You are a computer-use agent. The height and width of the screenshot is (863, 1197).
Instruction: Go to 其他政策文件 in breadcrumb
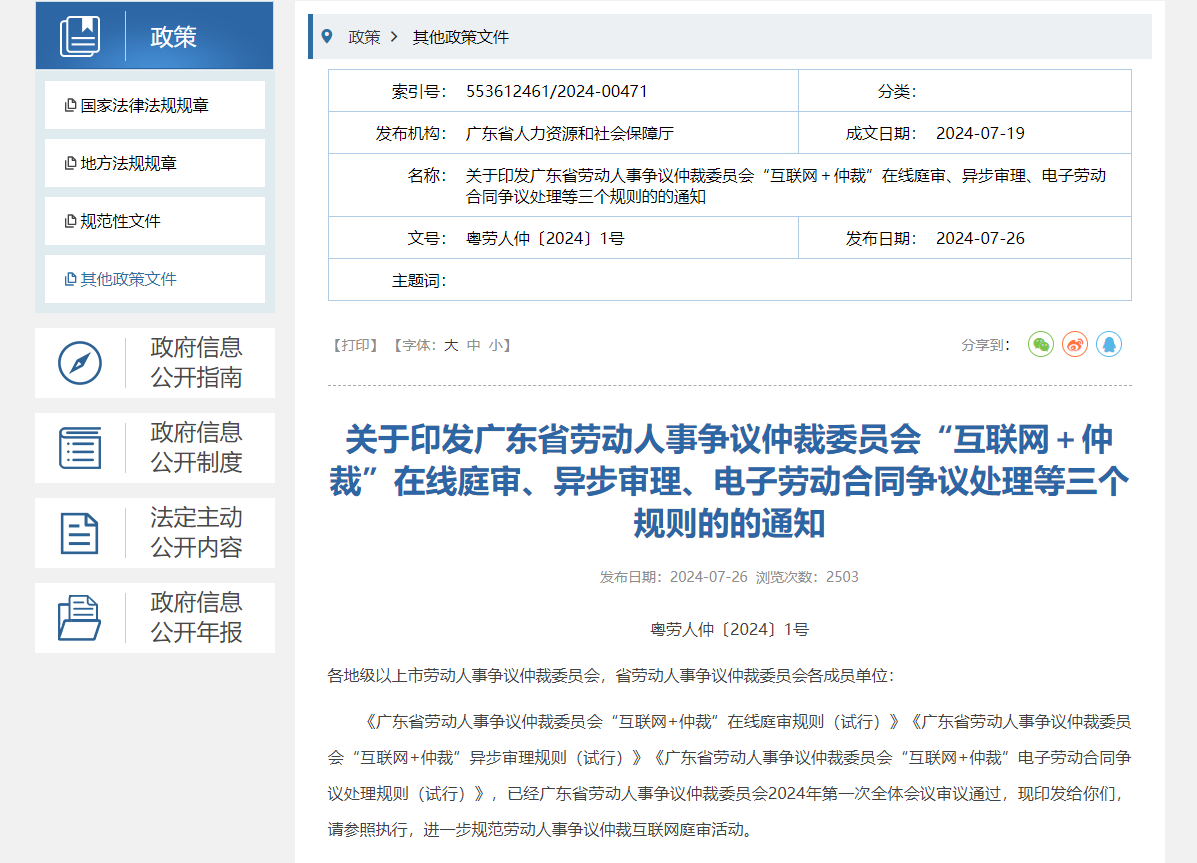click(x=460, y=37)
